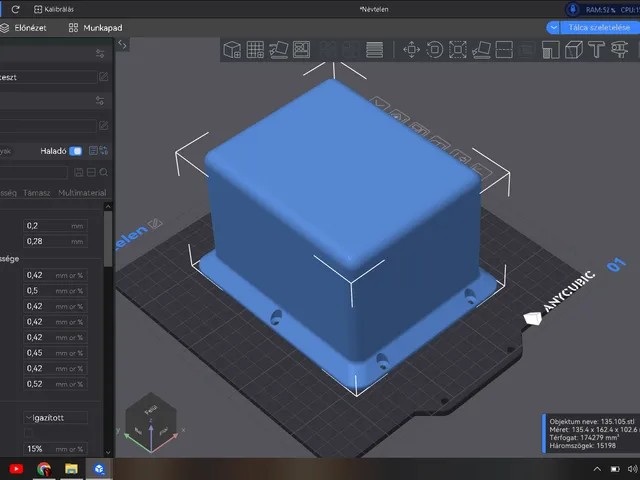Show hidden tray icons chevron
Screen dimensions: 640x480
click(x=597, y=469)
